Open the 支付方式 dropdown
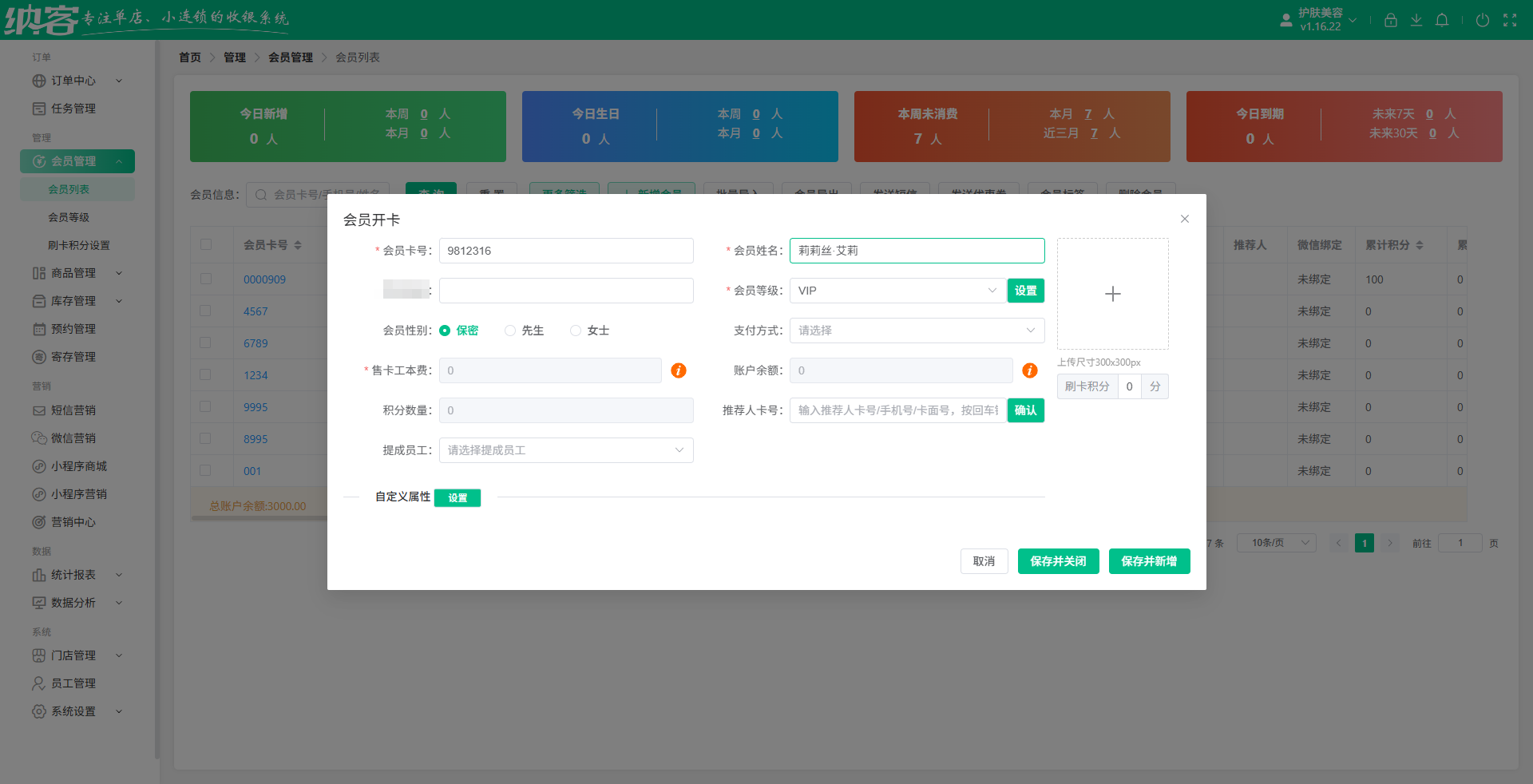 916,330
